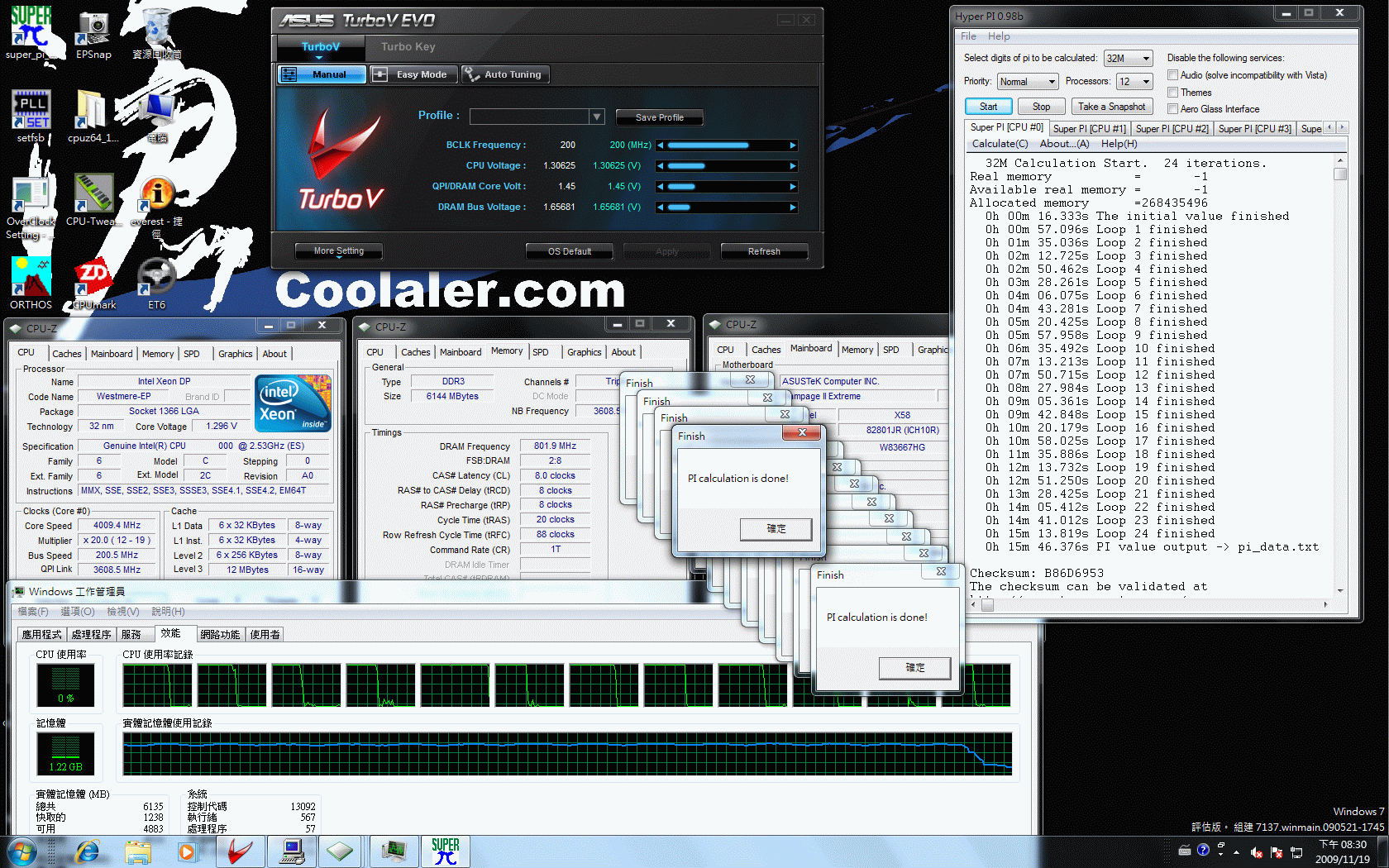The width and height of the screenshot is (1389, 868).
Task: Launch CPU-Tweaker desktop shortcut
Action: pyautogui.click(x=93, y=200)
